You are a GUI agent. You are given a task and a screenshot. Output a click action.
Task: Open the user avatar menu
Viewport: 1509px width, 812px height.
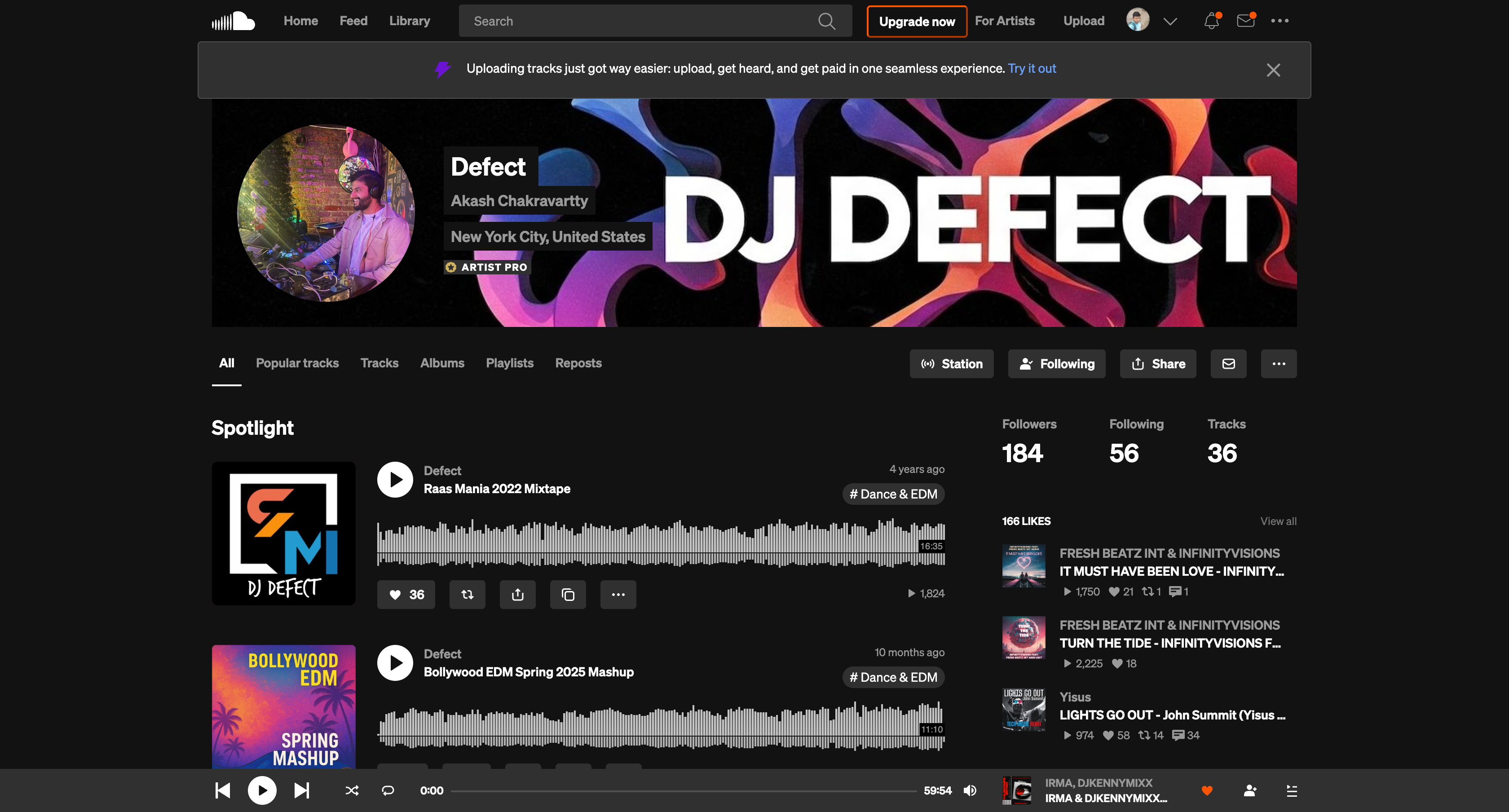(x=1138, y=20)
